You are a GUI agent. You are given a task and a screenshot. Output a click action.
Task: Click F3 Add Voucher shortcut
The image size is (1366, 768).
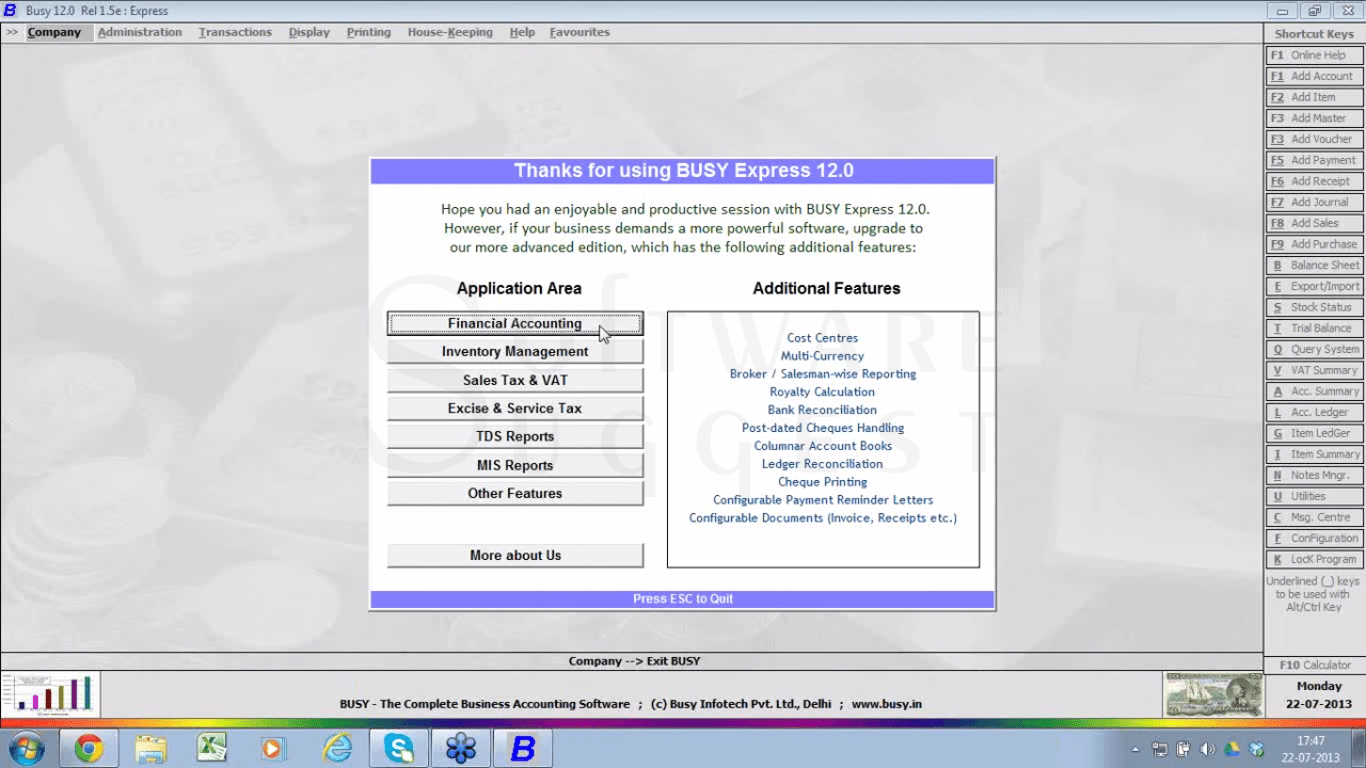point(1314,139)
